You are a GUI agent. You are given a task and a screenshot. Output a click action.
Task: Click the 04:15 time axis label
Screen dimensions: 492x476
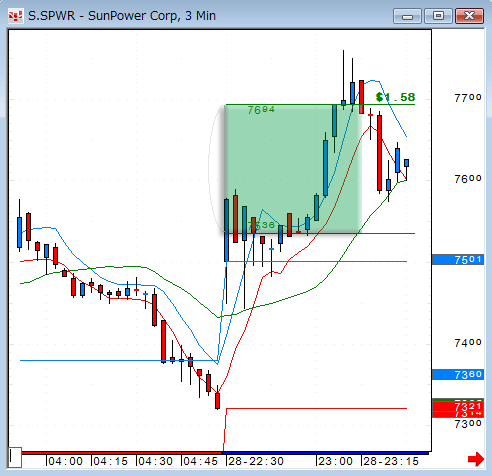tap(110, 461)
